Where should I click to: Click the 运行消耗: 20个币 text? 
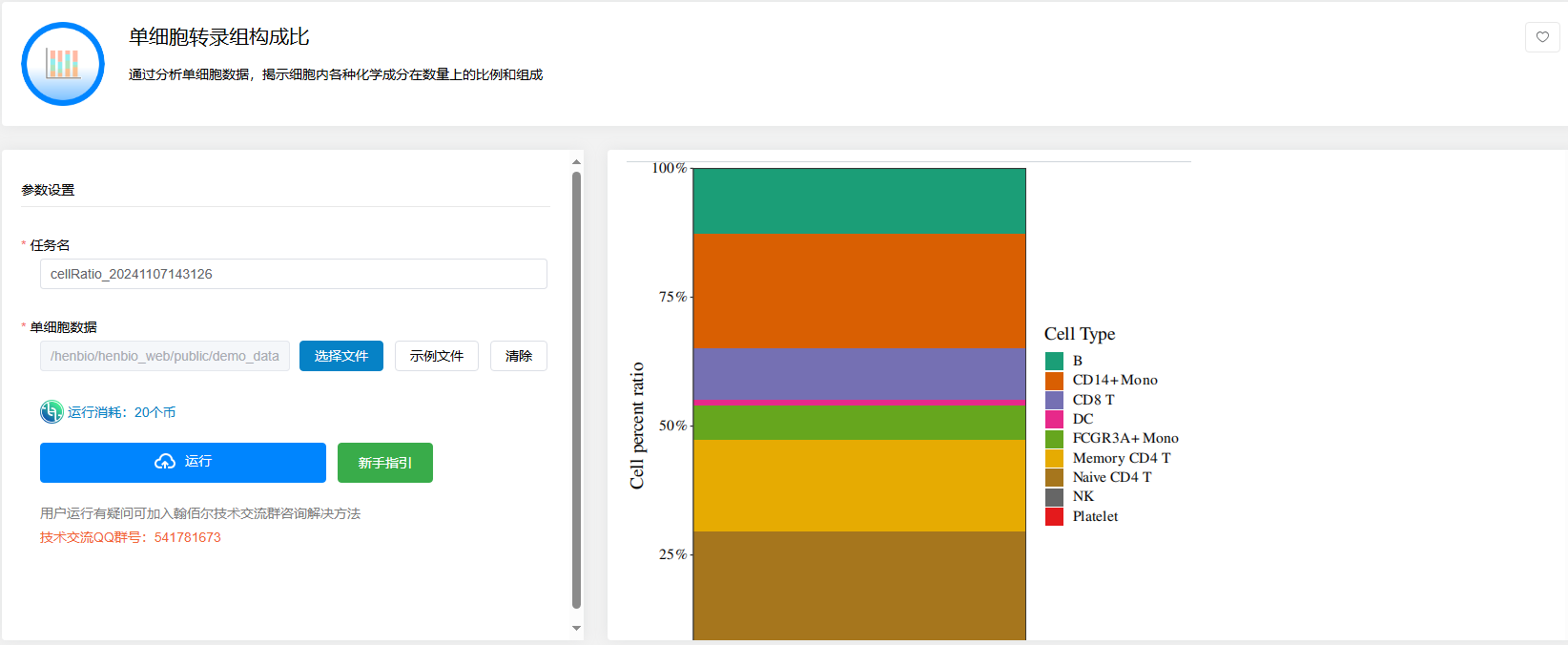(x=122, y=412)
